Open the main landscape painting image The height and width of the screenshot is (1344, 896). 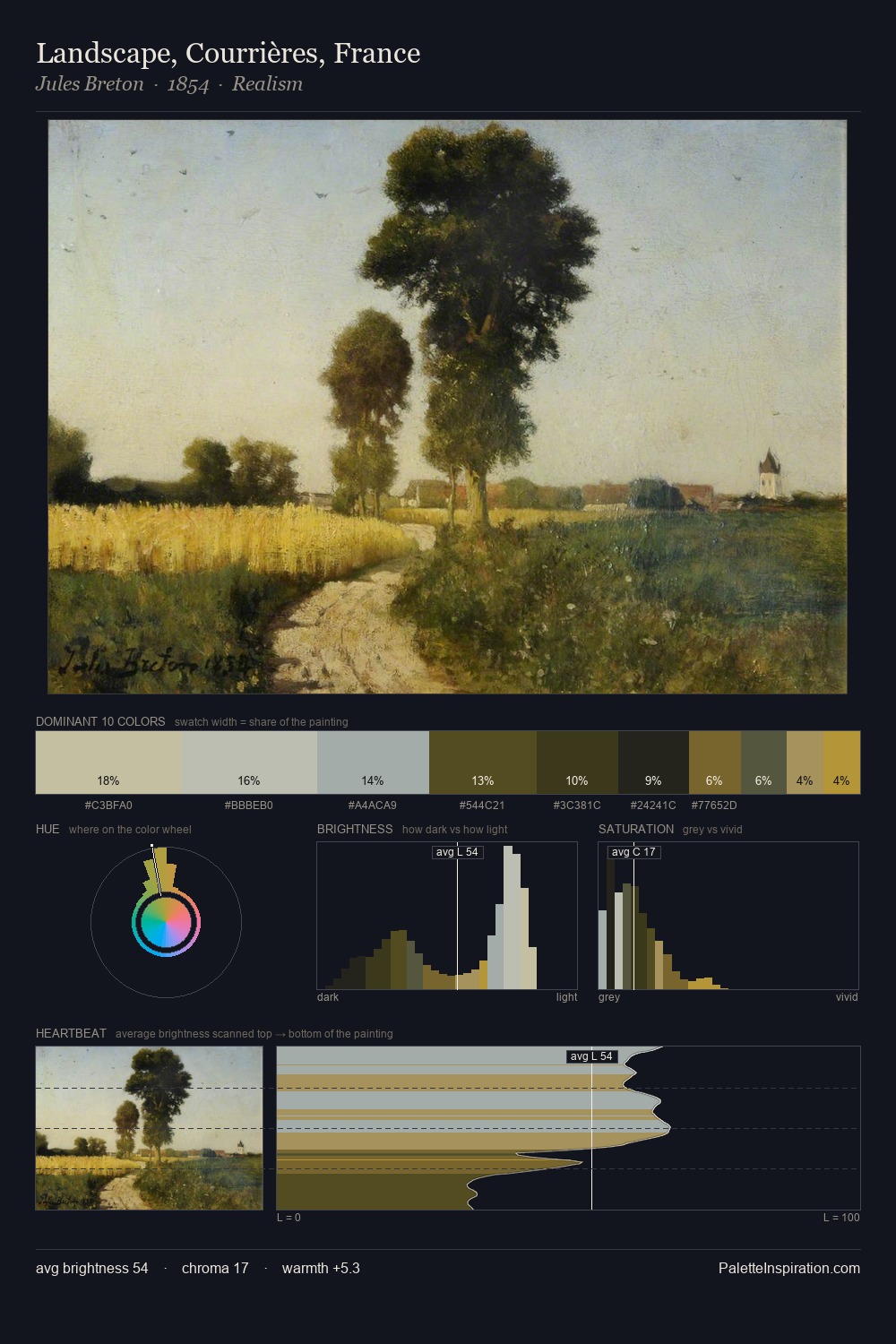tap(447, 407)
